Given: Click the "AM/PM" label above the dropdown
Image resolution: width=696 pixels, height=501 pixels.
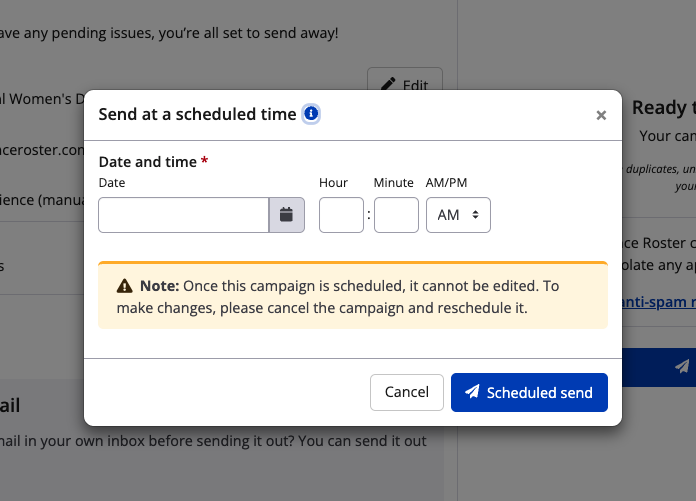Looking at the screenshot, I should coord(446,183).
